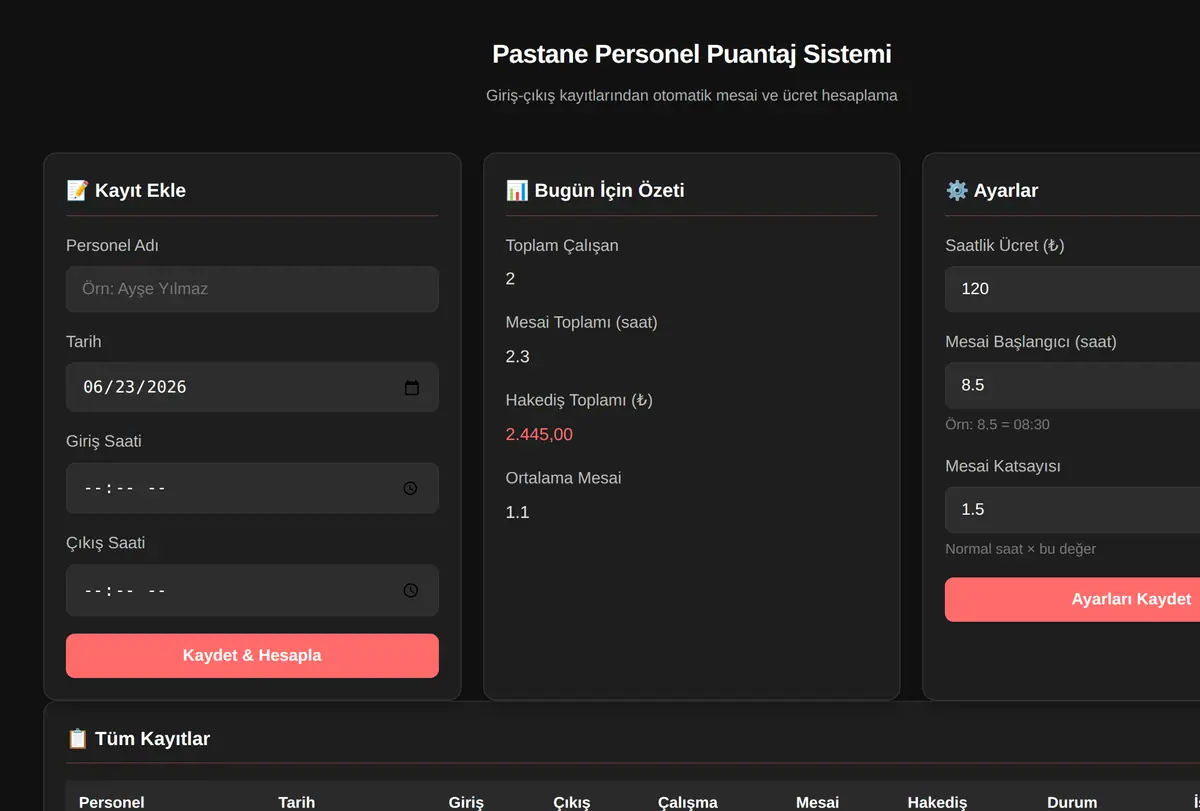Click the Personel column header
1200x811 pixels.
(112, 802)
